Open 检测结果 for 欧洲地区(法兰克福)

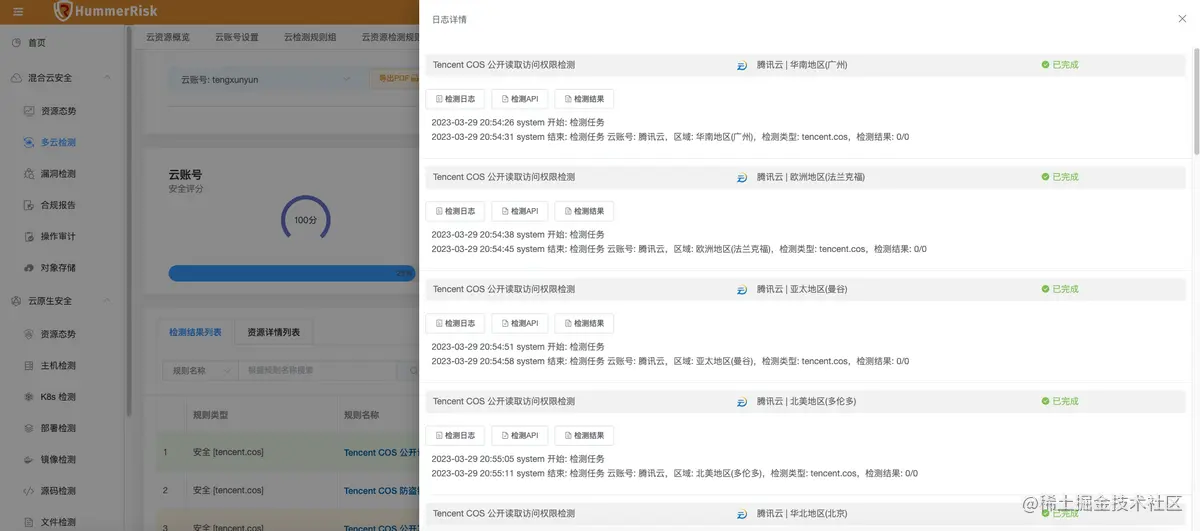coord(584,211)
